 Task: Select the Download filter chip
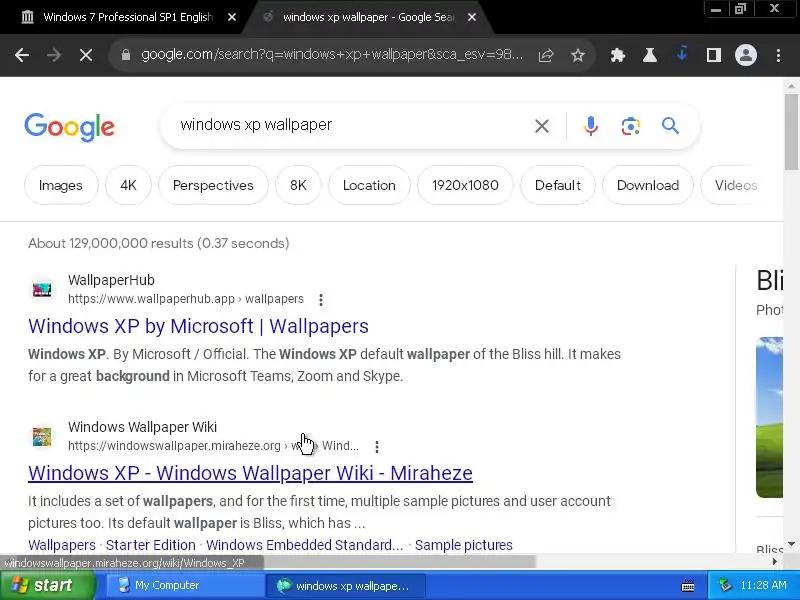[648, 185]
